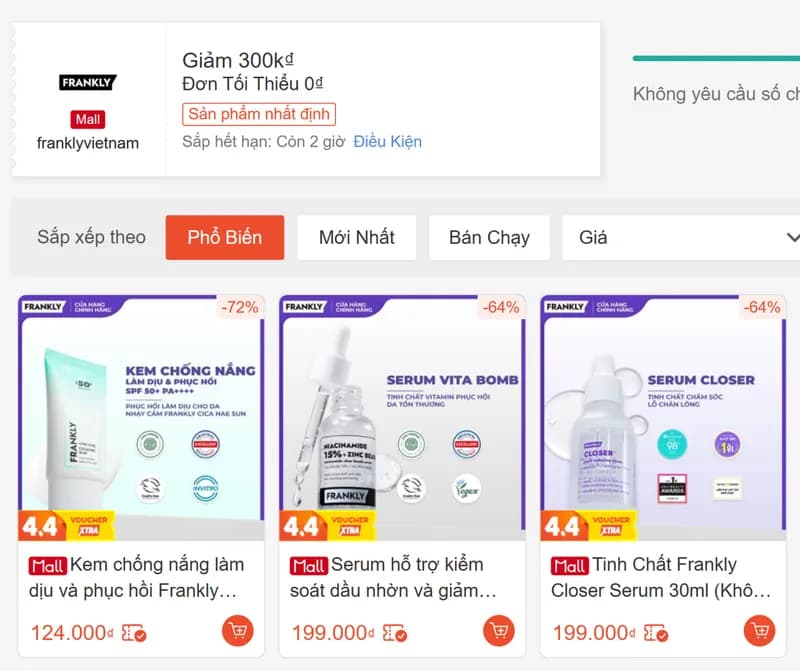Sort products by Phổ Biến
Viewport: 800px width, 671px height.
[225, 238]
